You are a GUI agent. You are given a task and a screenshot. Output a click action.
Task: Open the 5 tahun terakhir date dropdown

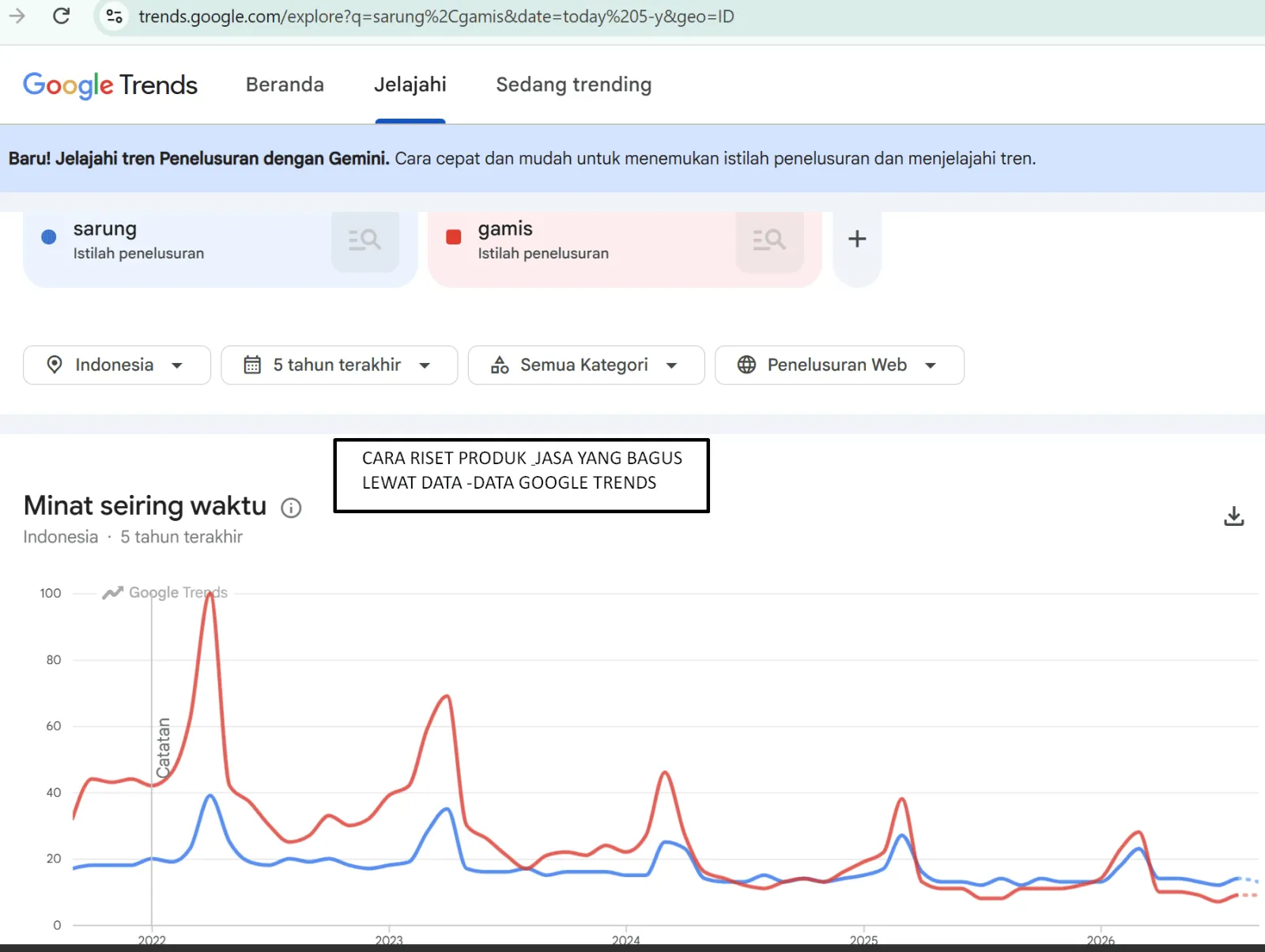click(x=339, y=365)
